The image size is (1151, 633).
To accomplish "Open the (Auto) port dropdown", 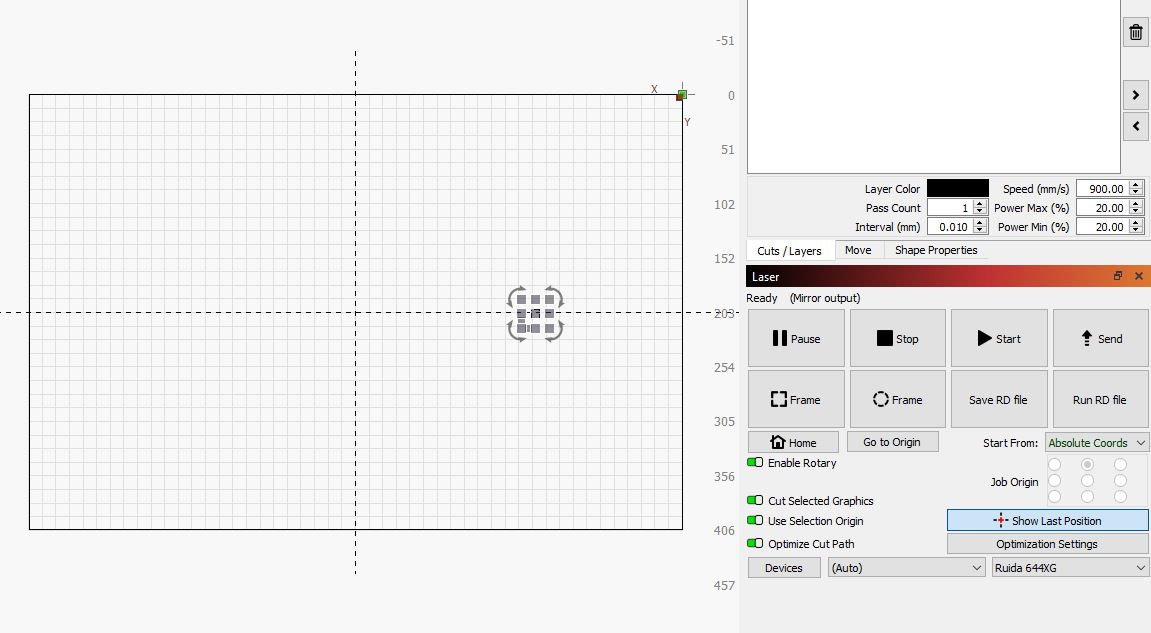I will pos(907,568).
